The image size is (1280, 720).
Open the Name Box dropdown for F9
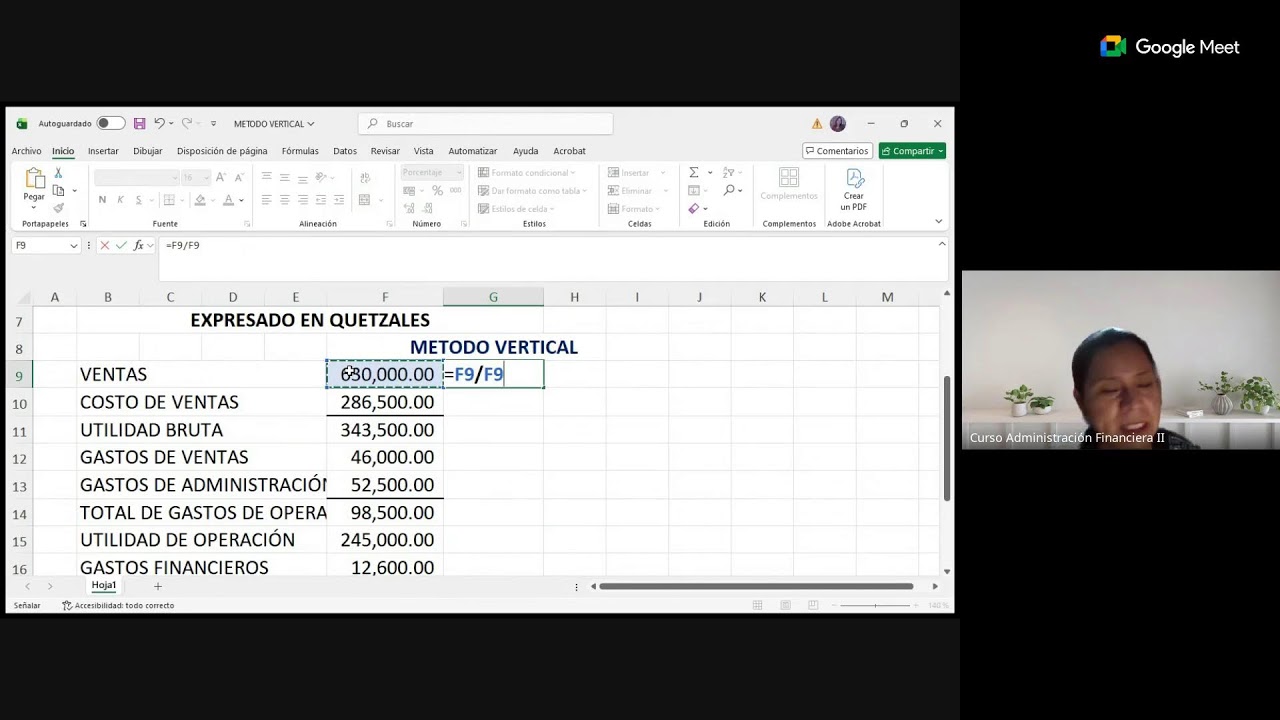(x=73, y=245)
